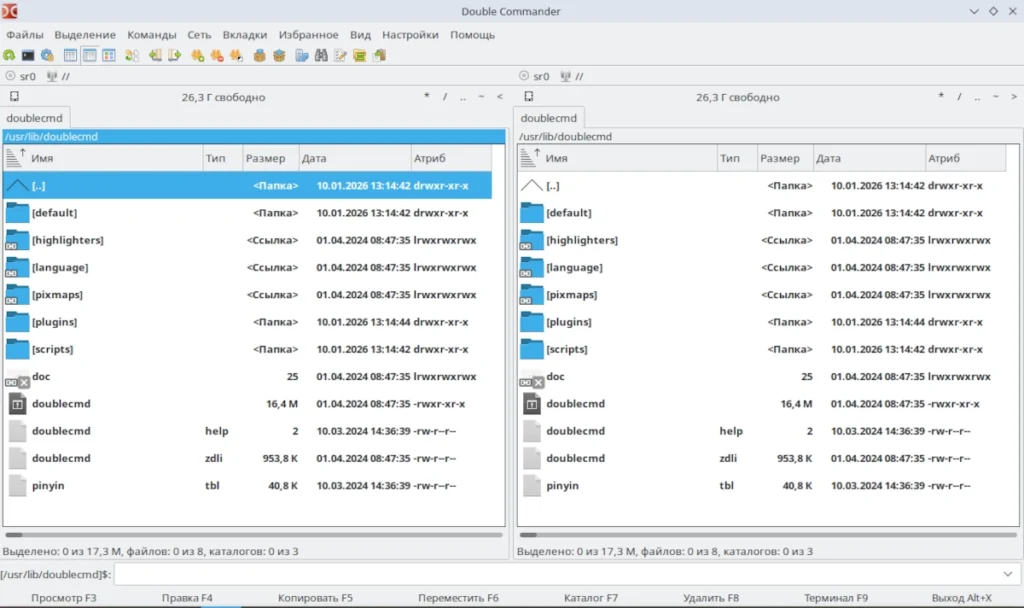Switch to brief view toolbar icon

click(70, 56)
